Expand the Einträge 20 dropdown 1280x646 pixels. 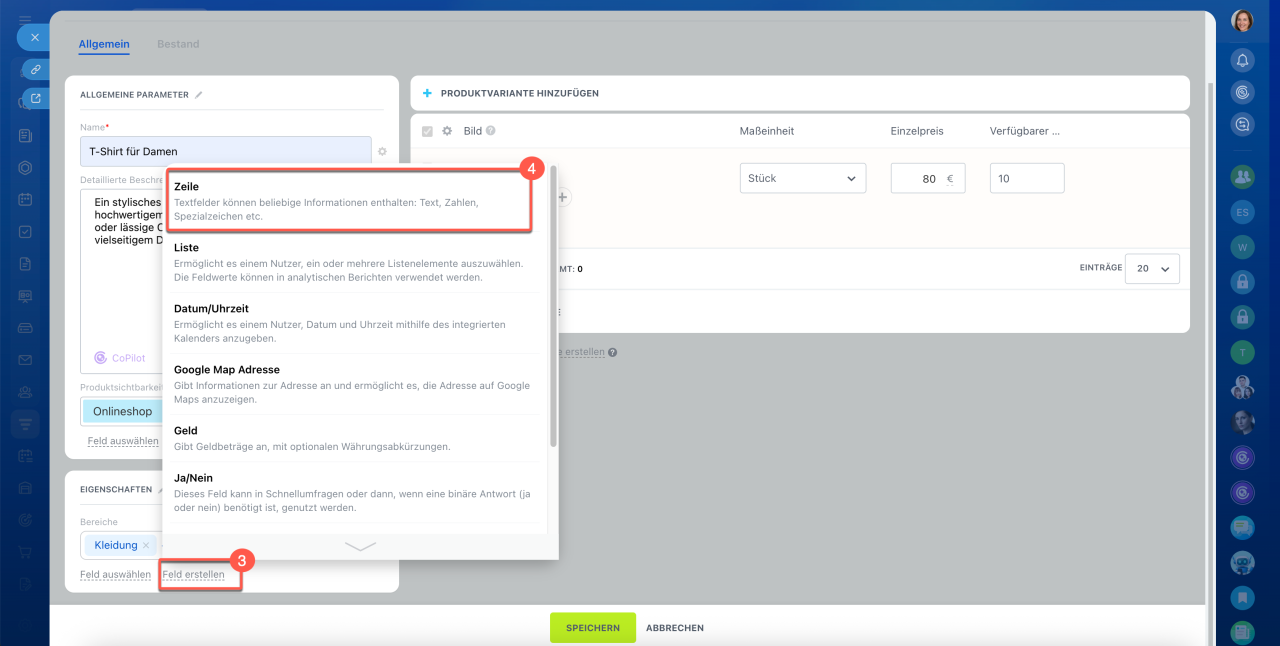pos(1152,268)
